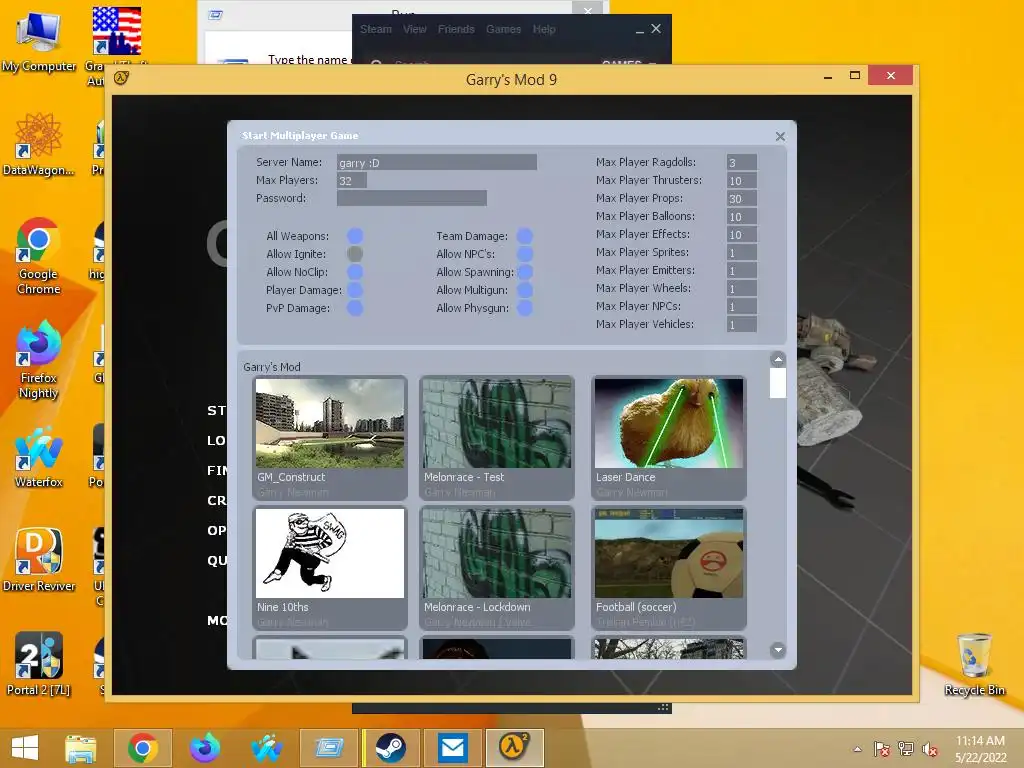The width and height of the screenshot is (1024, 768).
Task: Open the Windows Start button
Action: (x=25, y=748)
